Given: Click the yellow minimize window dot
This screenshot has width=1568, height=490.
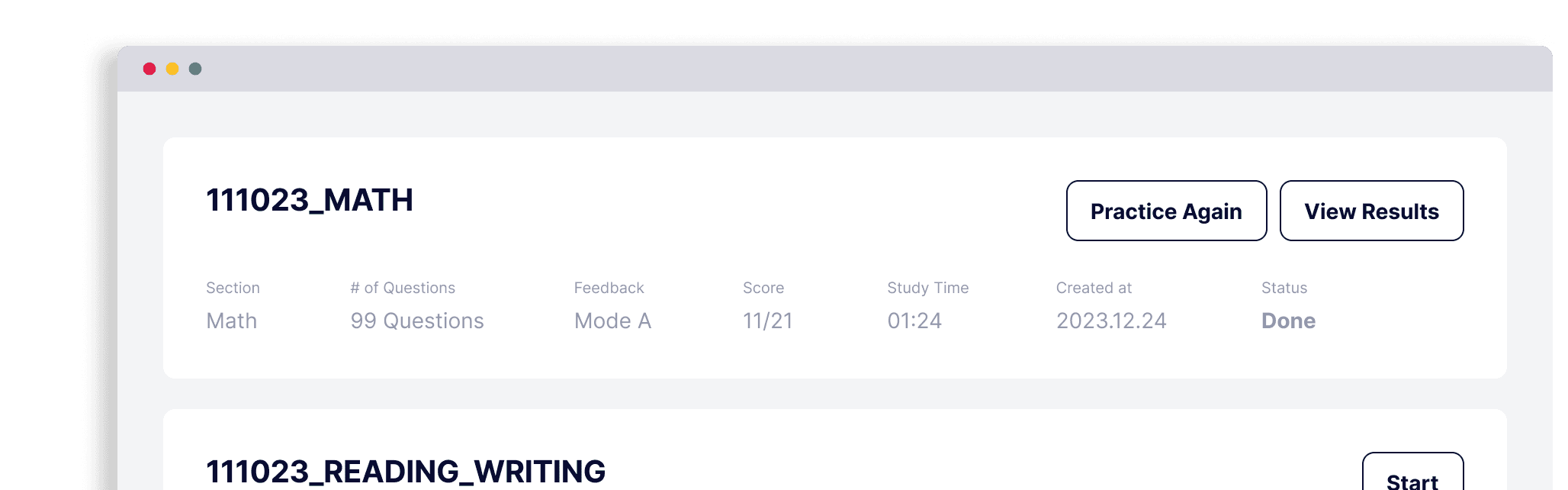Looking at the screenshot, I should 172,69.
